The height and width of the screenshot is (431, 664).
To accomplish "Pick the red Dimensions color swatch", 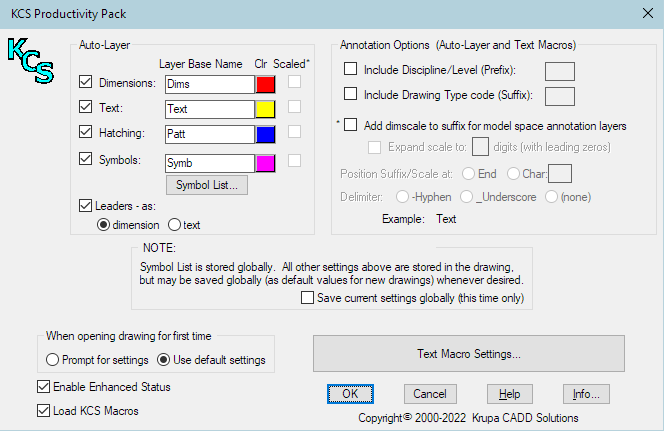I will [x=265, y=84].
